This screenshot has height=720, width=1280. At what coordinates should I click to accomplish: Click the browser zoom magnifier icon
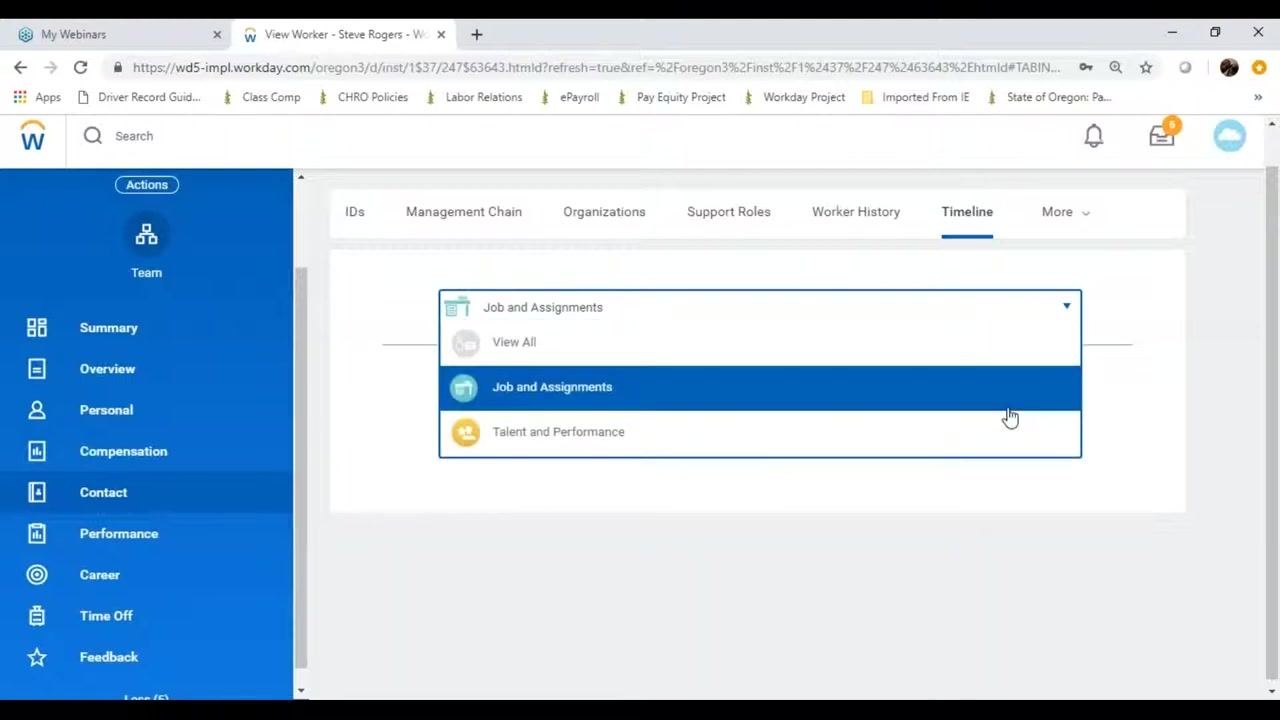point(1116,67)
